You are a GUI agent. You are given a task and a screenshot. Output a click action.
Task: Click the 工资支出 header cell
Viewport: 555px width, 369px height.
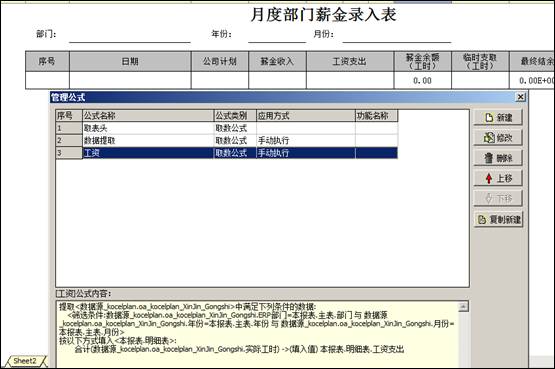[350, 61]
